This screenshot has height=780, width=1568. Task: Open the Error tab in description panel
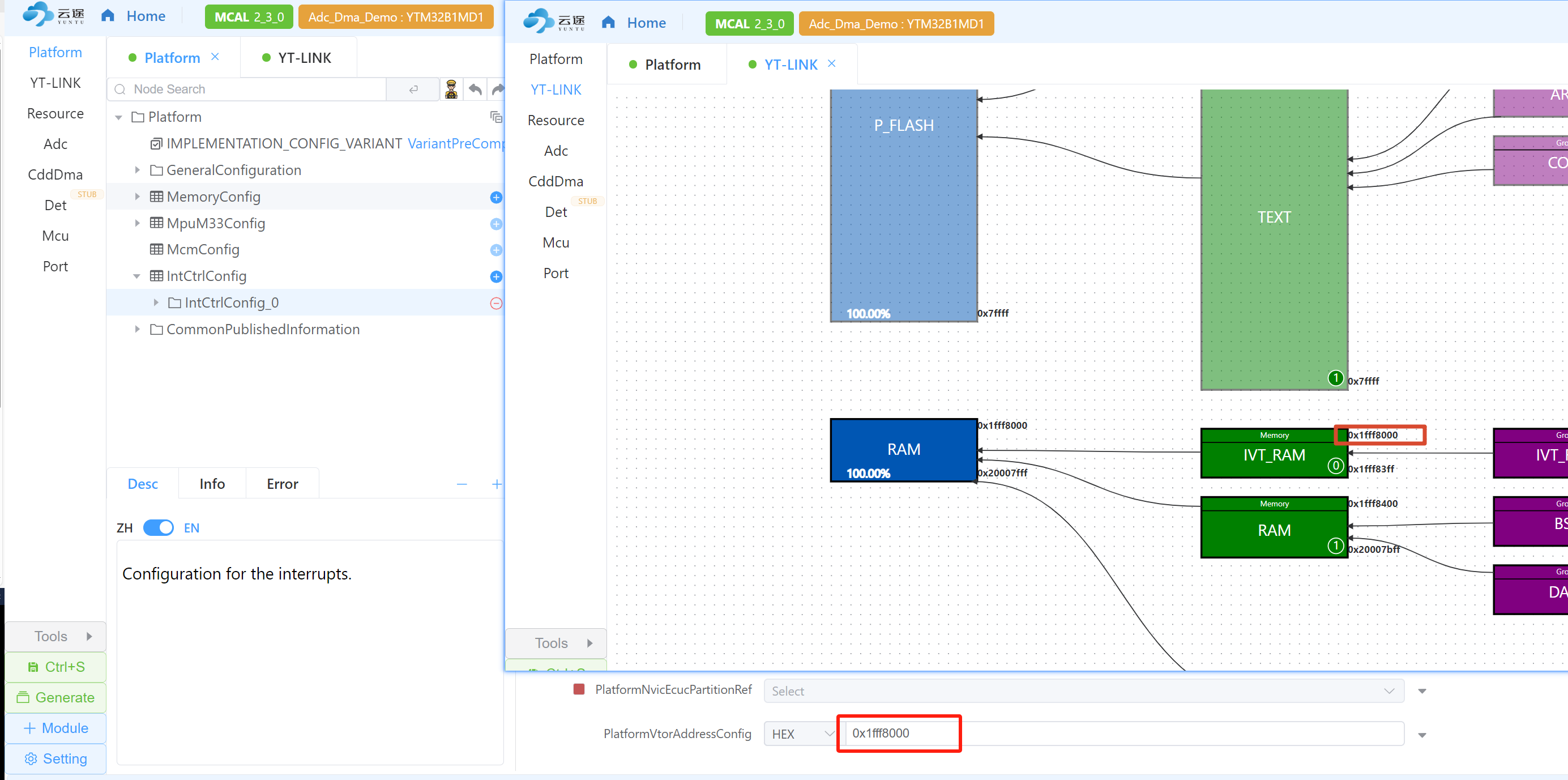[283, 484]
